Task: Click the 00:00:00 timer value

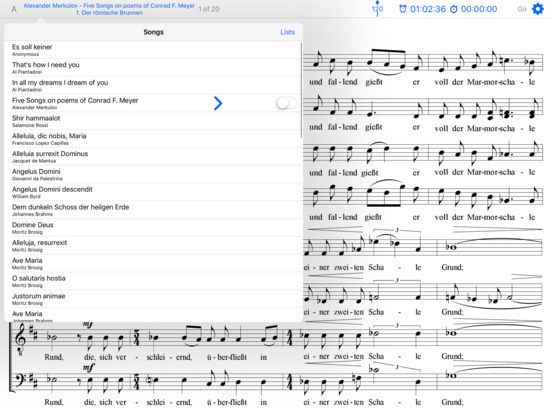Action: (x=479, y=9)
